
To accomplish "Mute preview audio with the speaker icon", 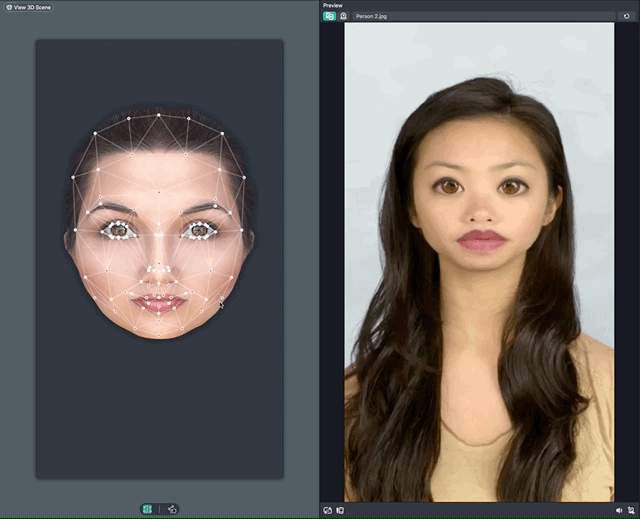I will point(619,510).
